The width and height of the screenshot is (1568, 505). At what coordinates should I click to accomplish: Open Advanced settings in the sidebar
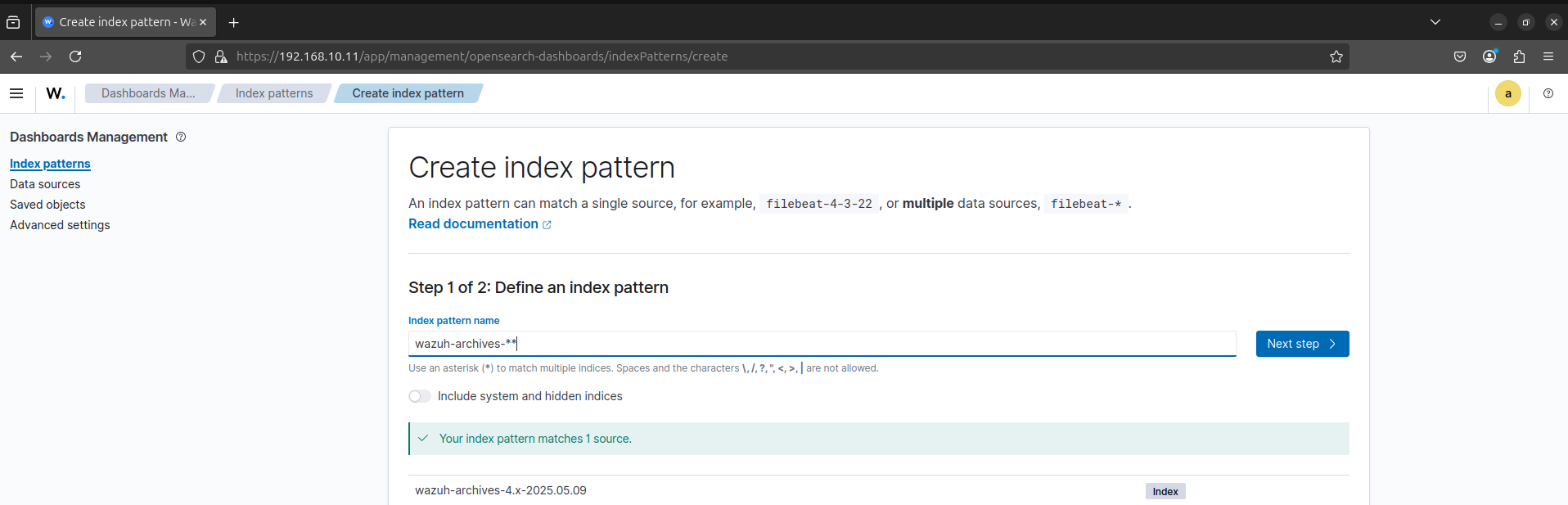point(60,225)
